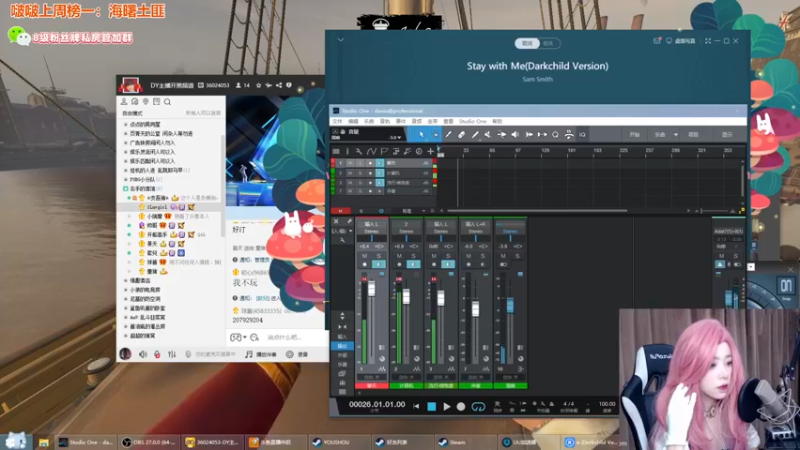Open input selector on mixer channel 1
The image size is (800, 450).
tap(371, 224)
